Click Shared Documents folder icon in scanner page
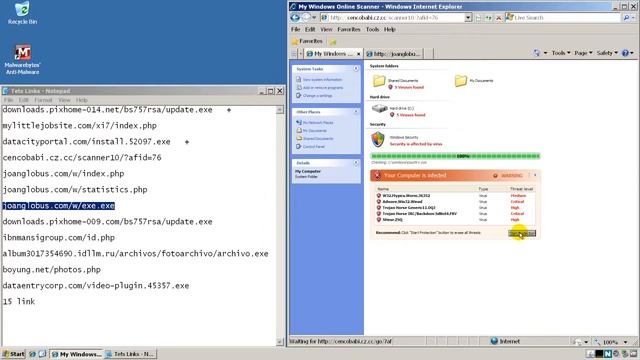Image resolution: width=640 pixels, height=360 pixels. [379, 81]
